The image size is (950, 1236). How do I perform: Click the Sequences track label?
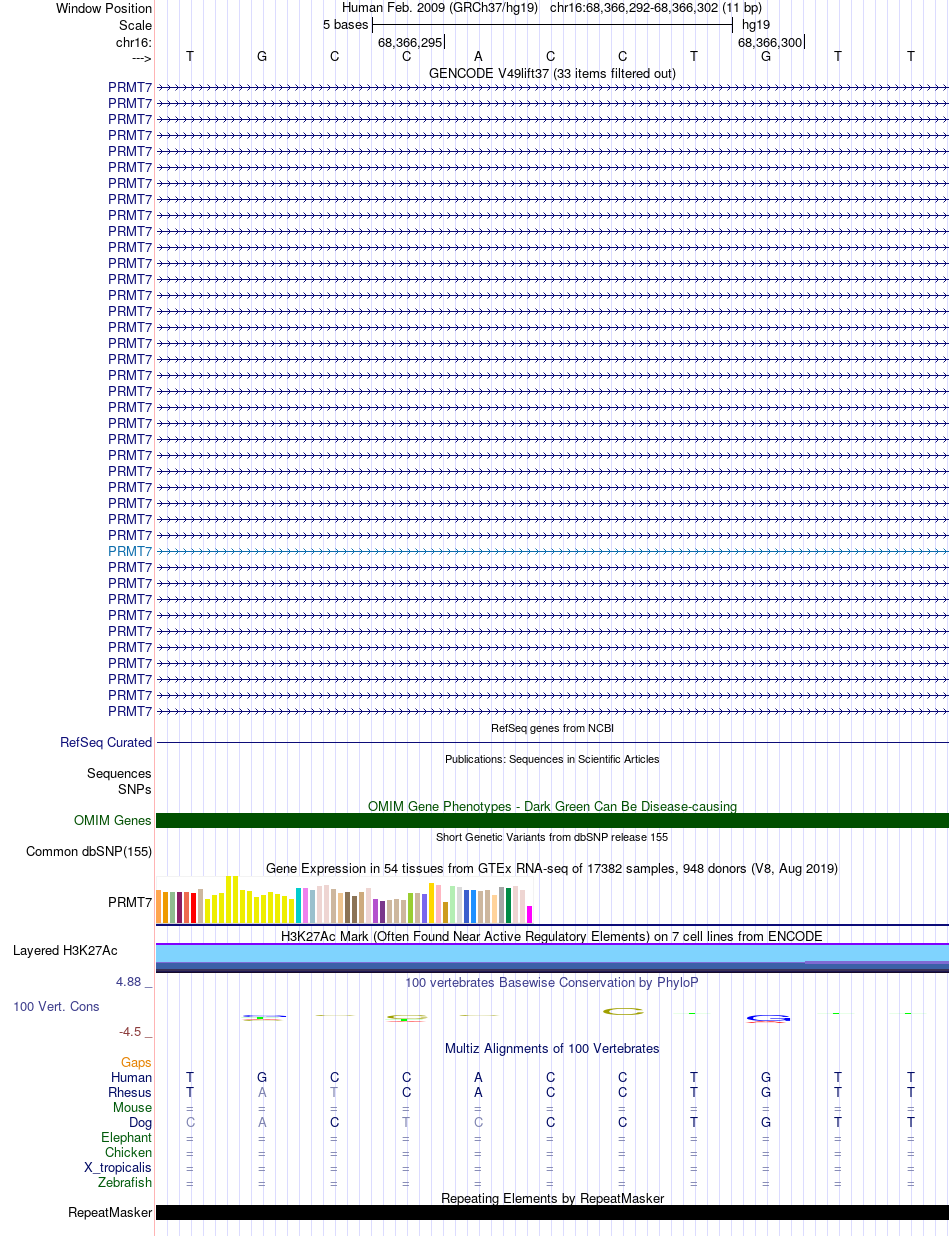119,774
